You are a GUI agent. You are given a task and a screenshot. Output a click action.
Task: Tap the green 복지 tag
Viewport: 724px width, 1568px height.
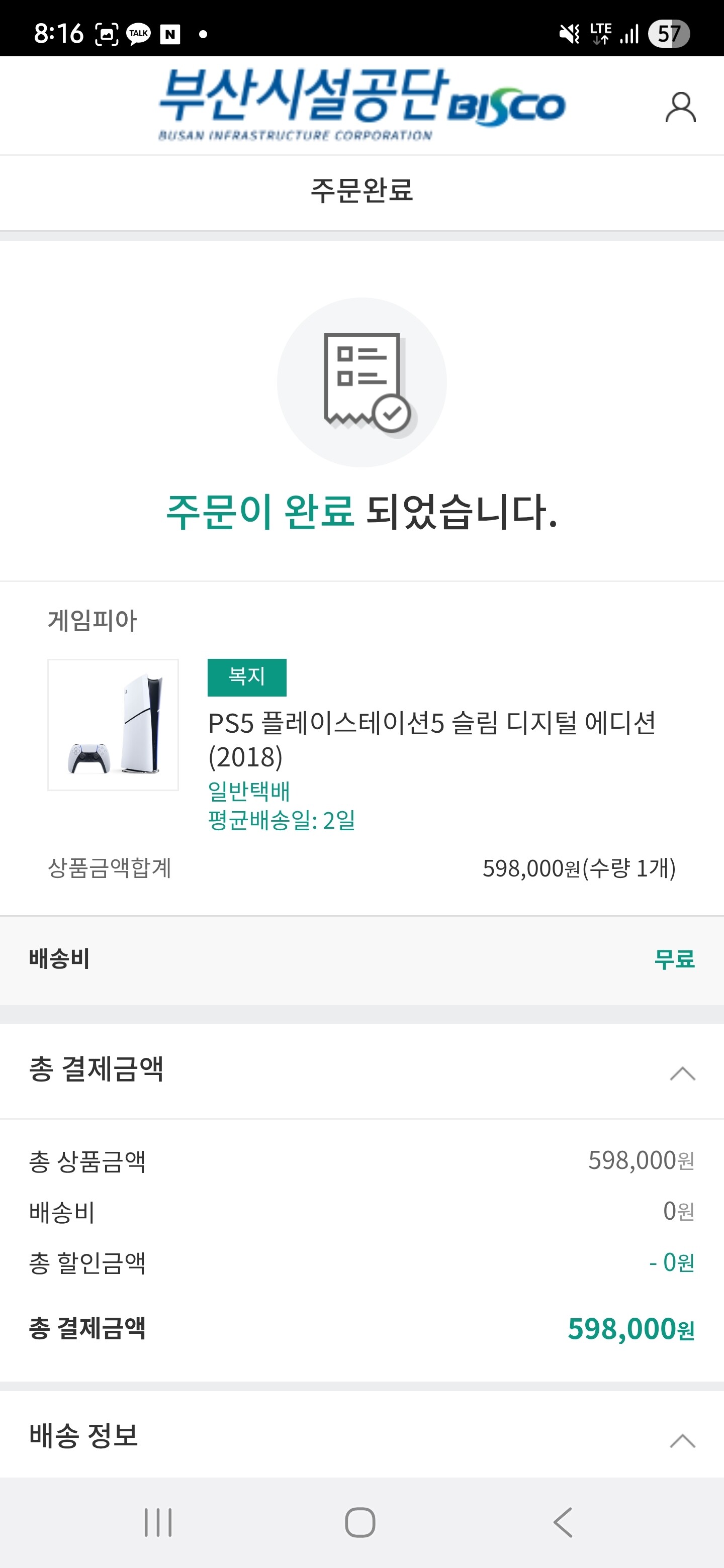click(x=246, y=677)
